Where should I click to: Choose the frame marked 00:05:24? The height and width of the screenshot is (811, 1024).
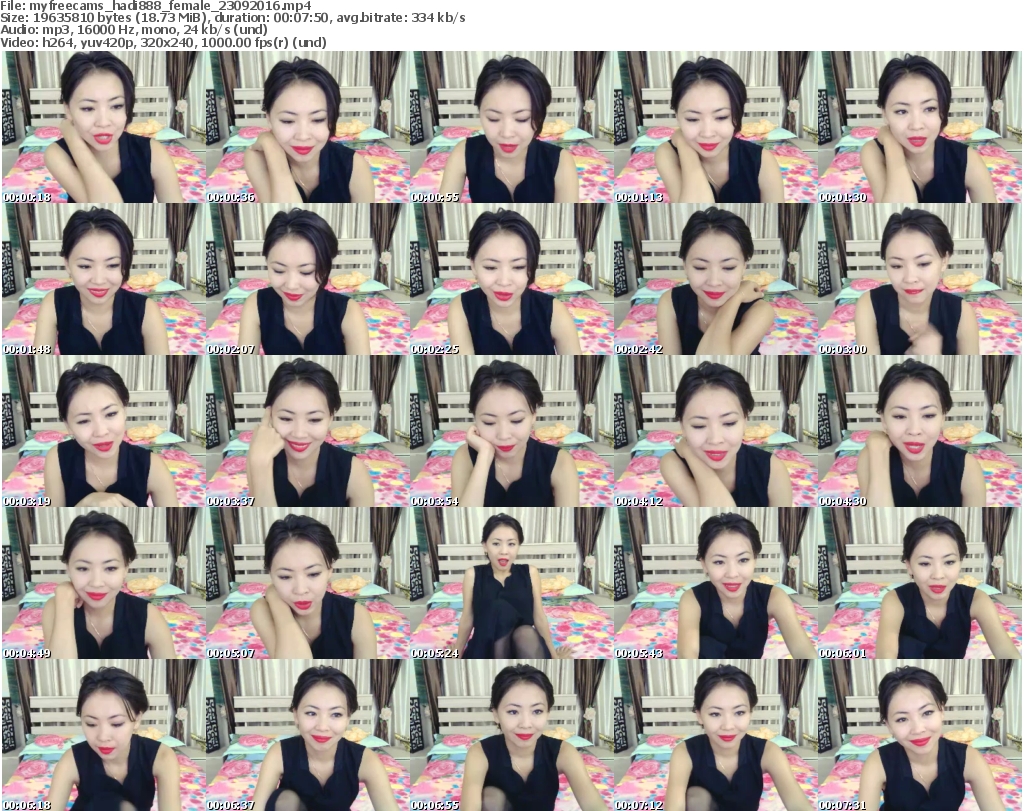(x=512, y=584)
